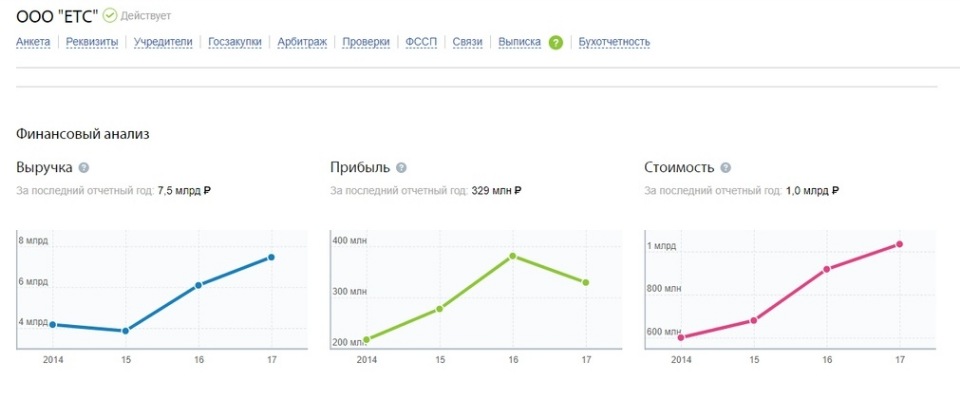Click the 1,0 млрд ₽ cost value
Screen dimensions: 960x400
coord(812,191)
